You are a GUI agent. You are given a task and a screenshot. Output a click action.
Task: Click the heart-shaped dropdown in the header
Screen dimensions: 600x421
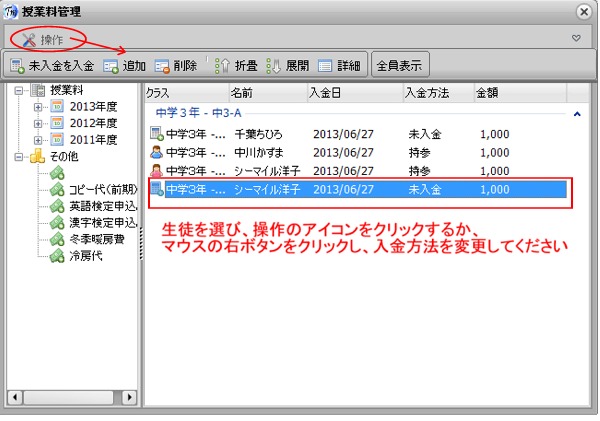pyautogui.click(x=576, y=38)
